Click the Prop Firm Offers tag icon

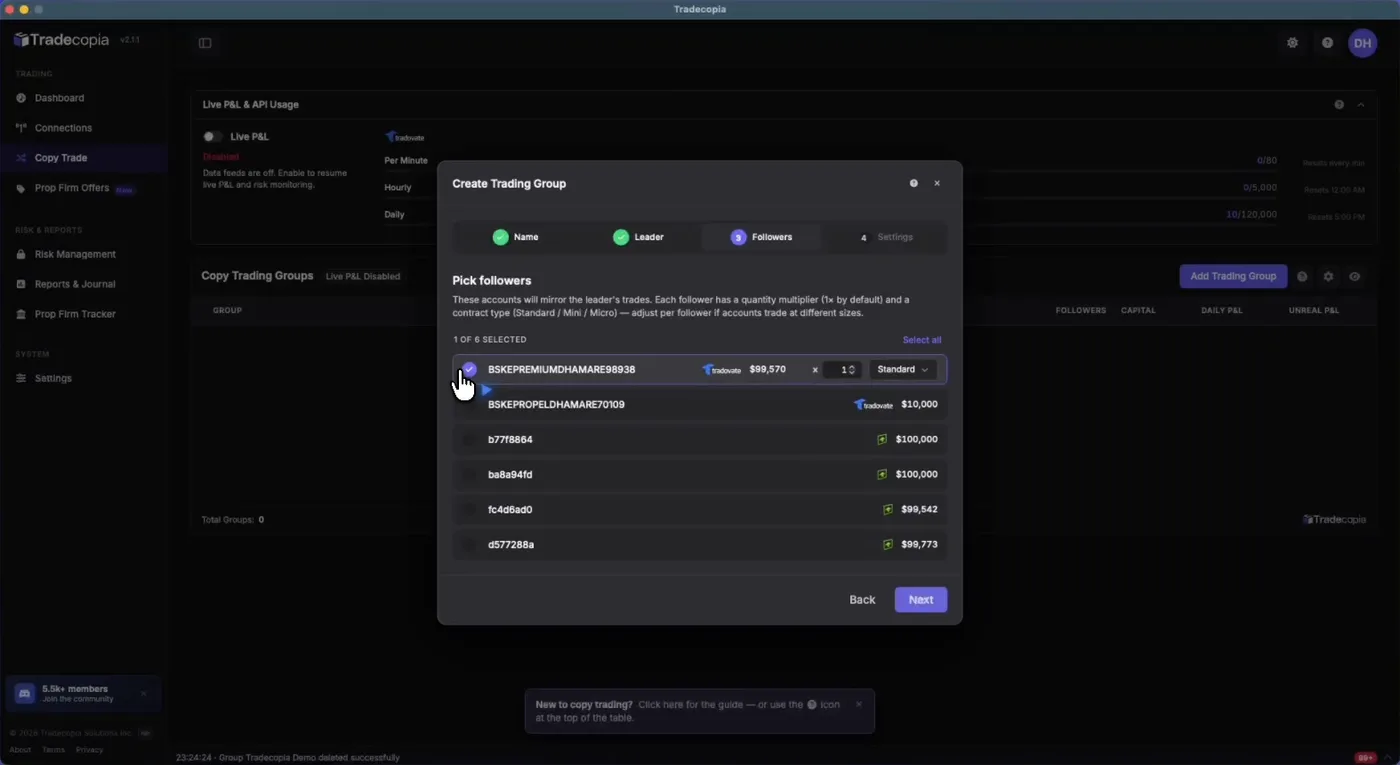21,188
